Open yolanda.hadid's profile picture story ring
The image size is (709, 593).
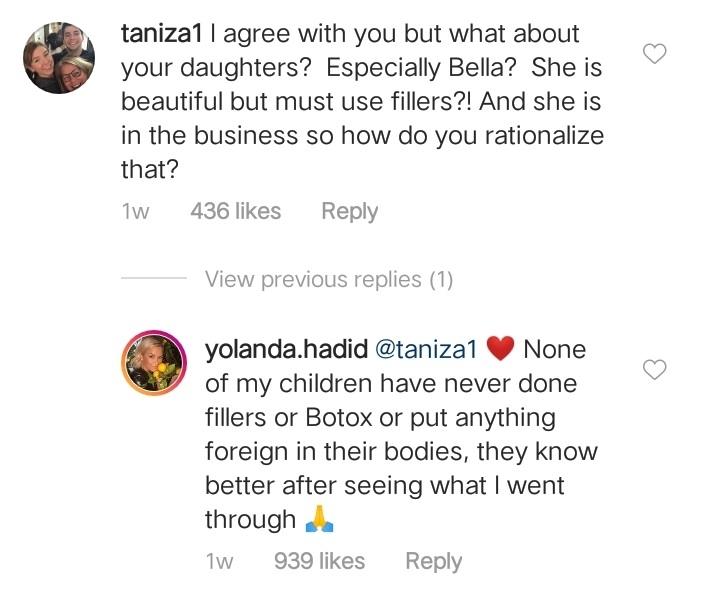[154, 363]
